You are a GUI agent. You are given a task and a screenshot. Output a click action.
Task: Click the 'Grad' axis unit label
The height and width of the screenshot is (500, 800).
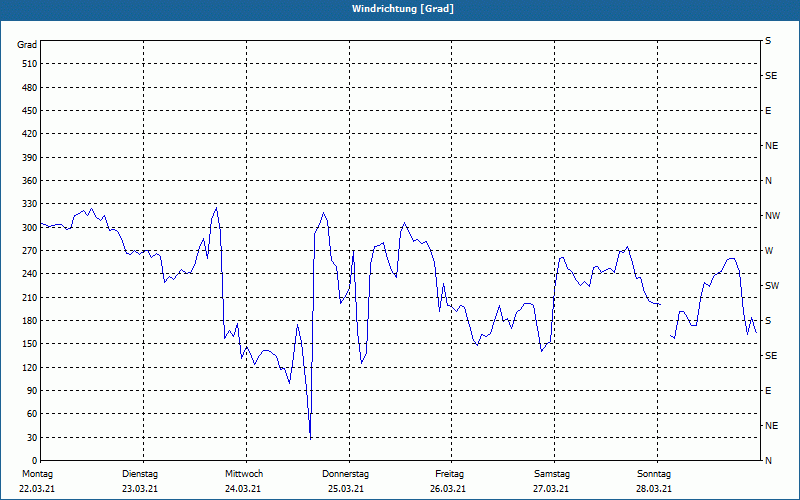click(27, 45)
